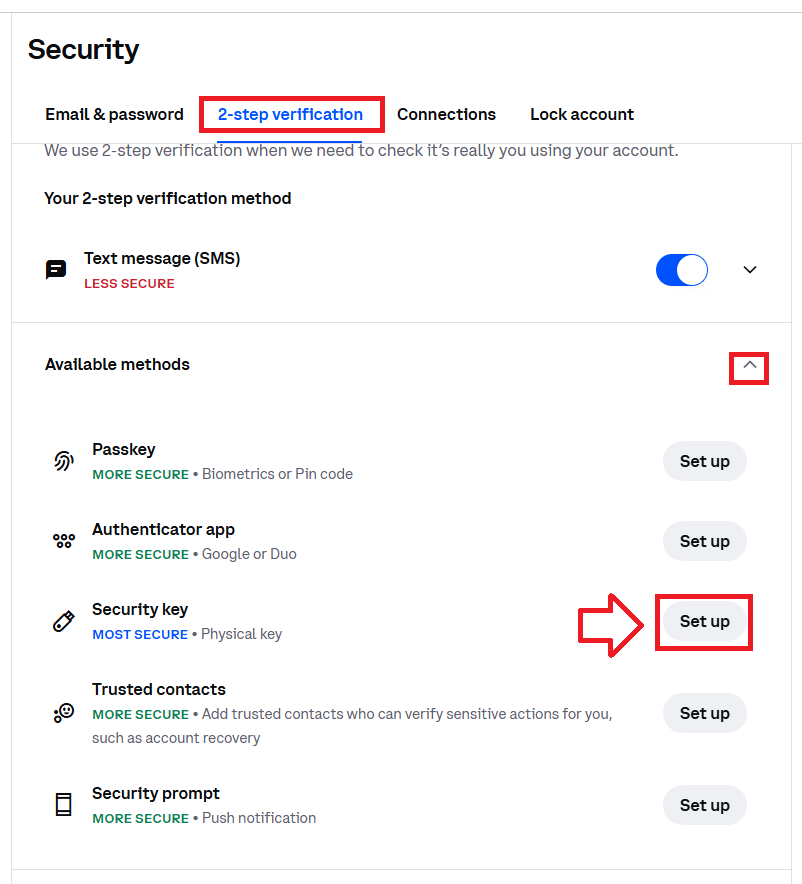Set up Passkey verification

(704, 461)
